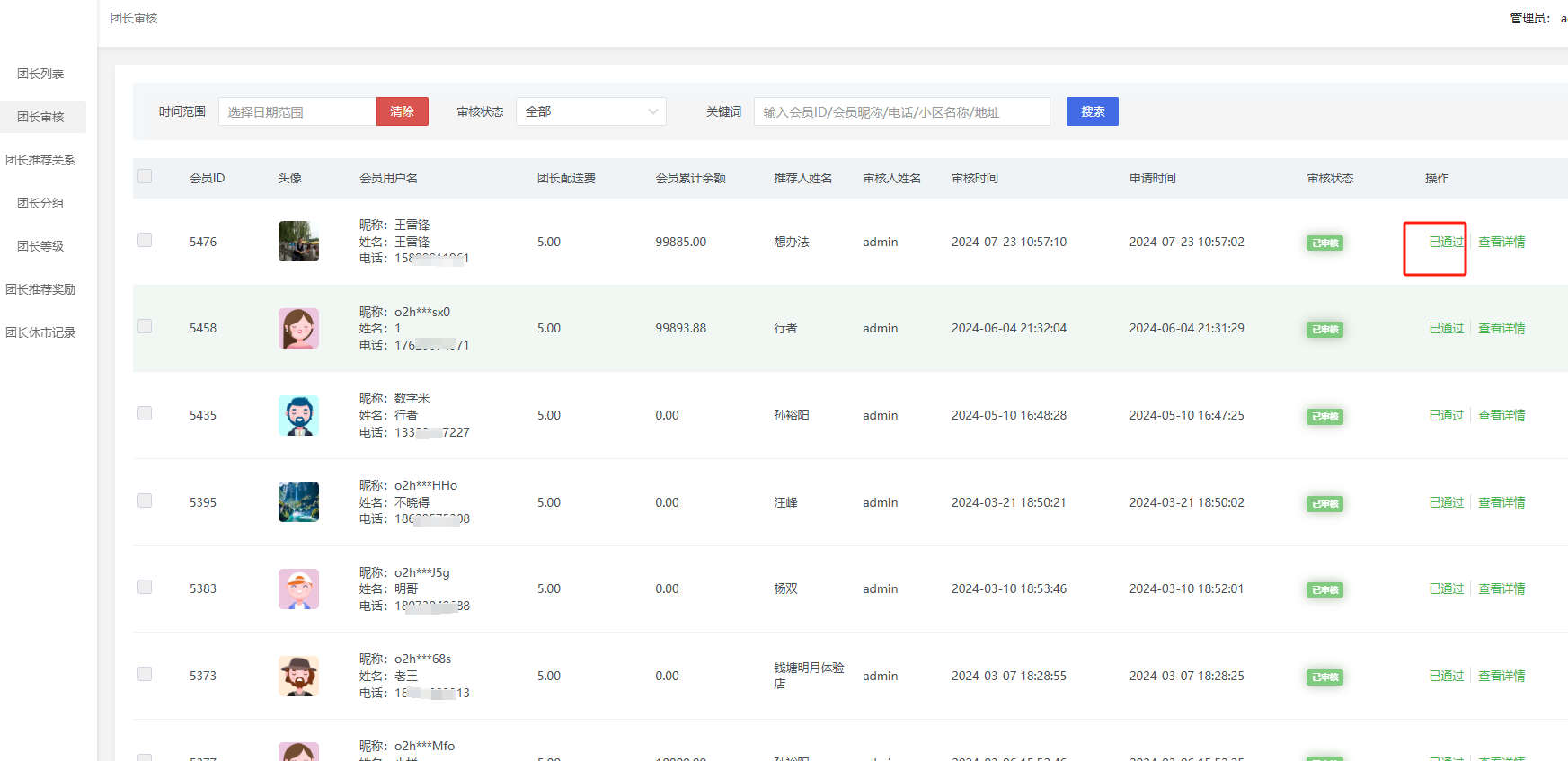Click the avatar of member 5458

[298, 328]
